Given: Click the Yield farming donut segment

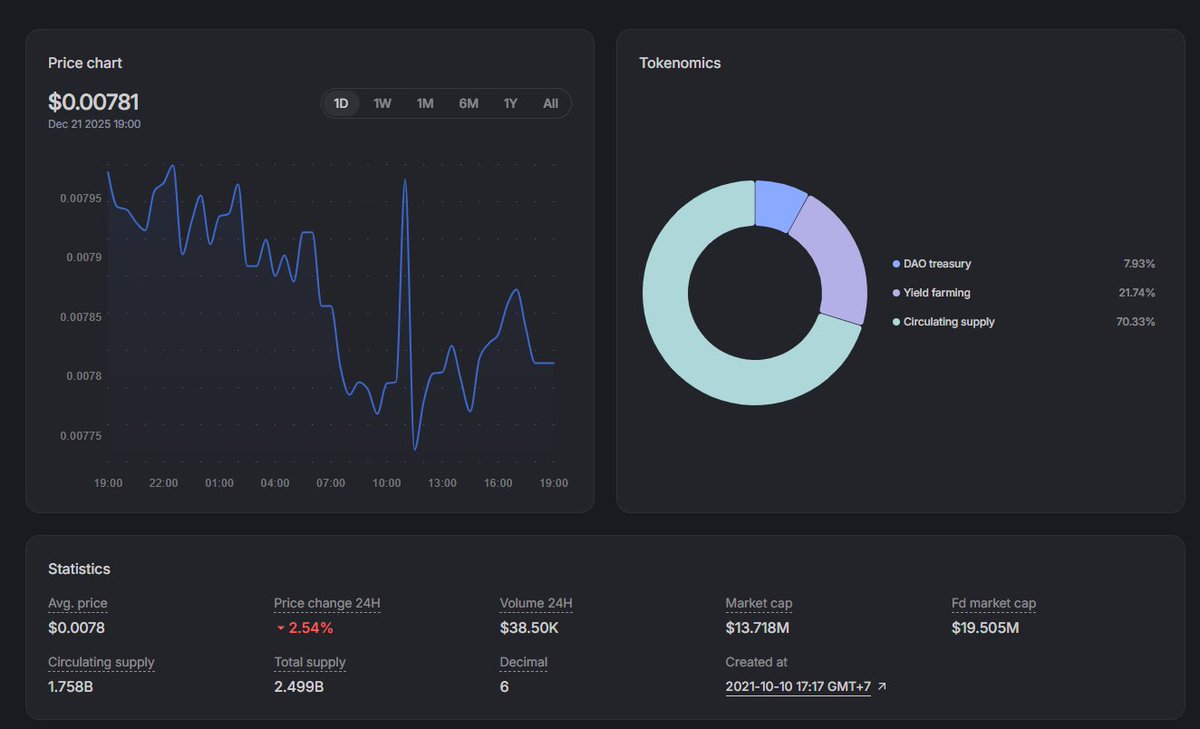Looking at the screenshot, I should pyautogui.click(x=834, y=260).
